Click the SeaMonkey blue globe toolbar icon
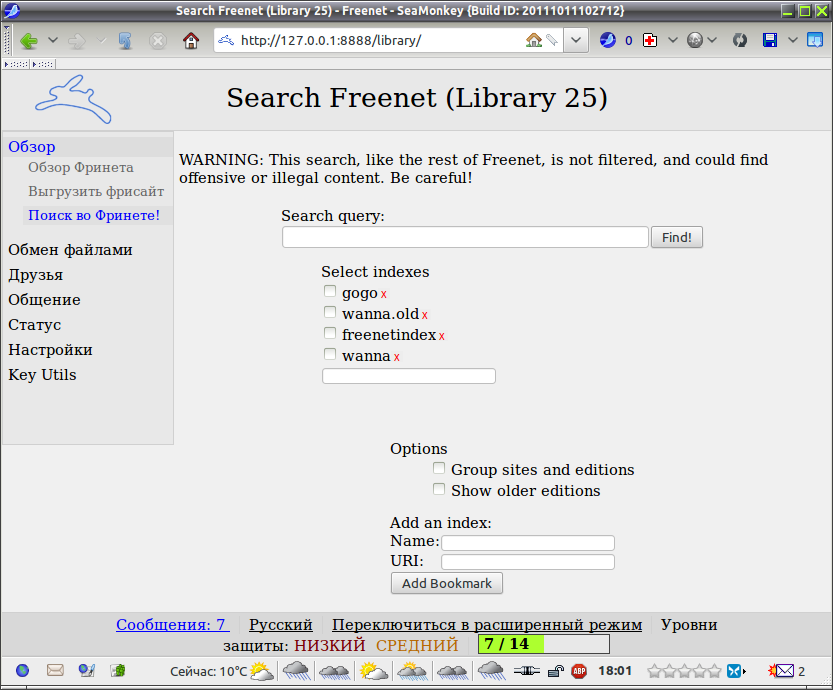The height and width of the screenshot is (690, 833). [x=607, y=40]
